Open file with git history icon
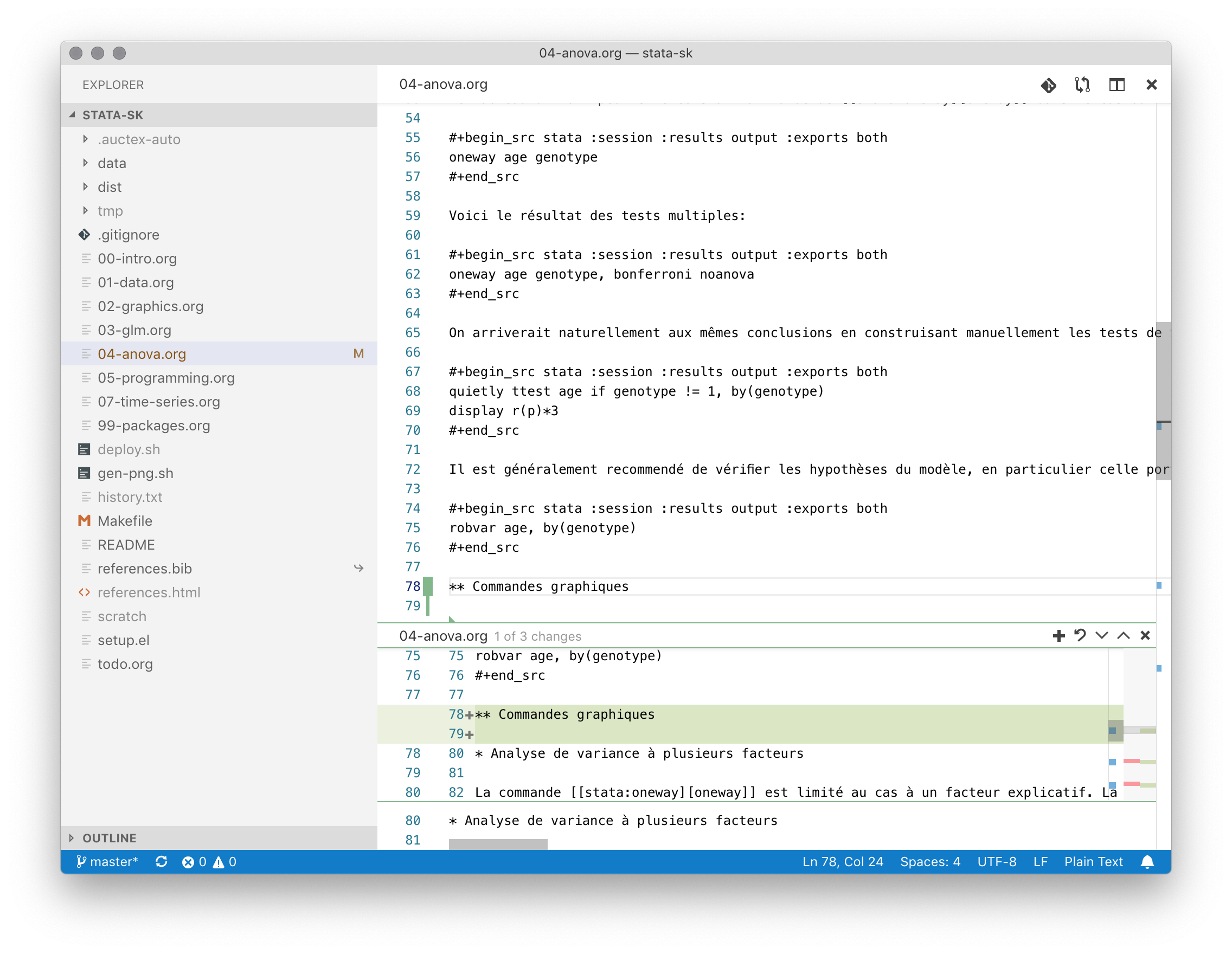The width and height of the screenshot is (1232, 954). pos(1048,85)
